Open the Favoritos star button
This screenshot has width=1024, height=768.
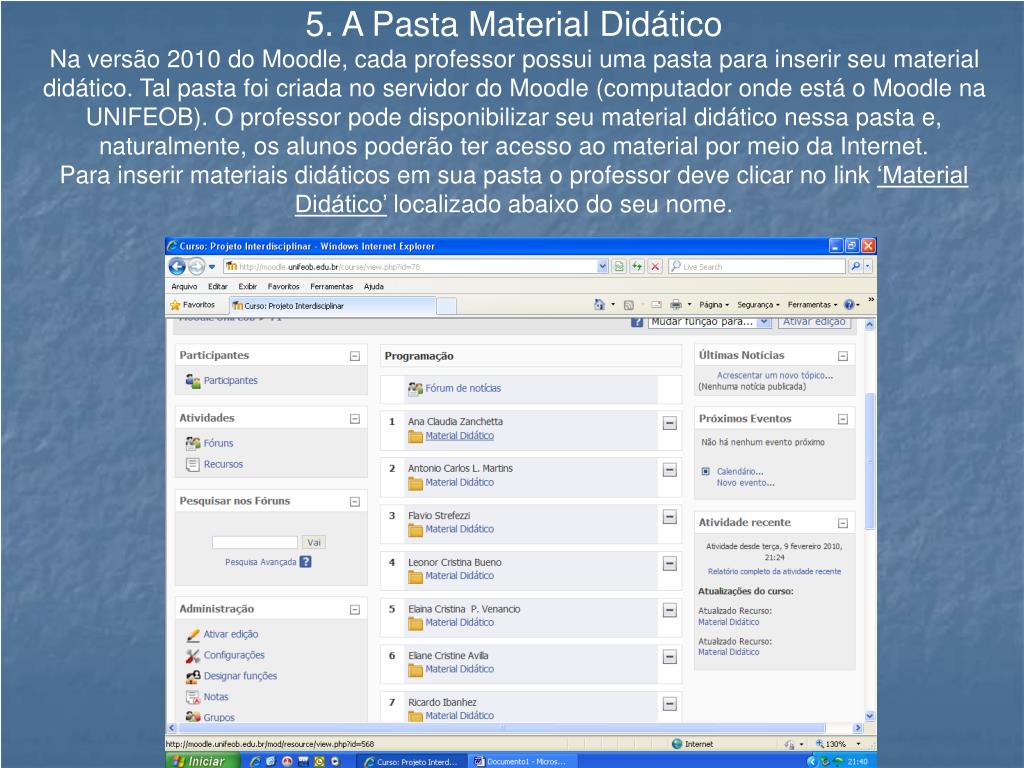point(192,305)
